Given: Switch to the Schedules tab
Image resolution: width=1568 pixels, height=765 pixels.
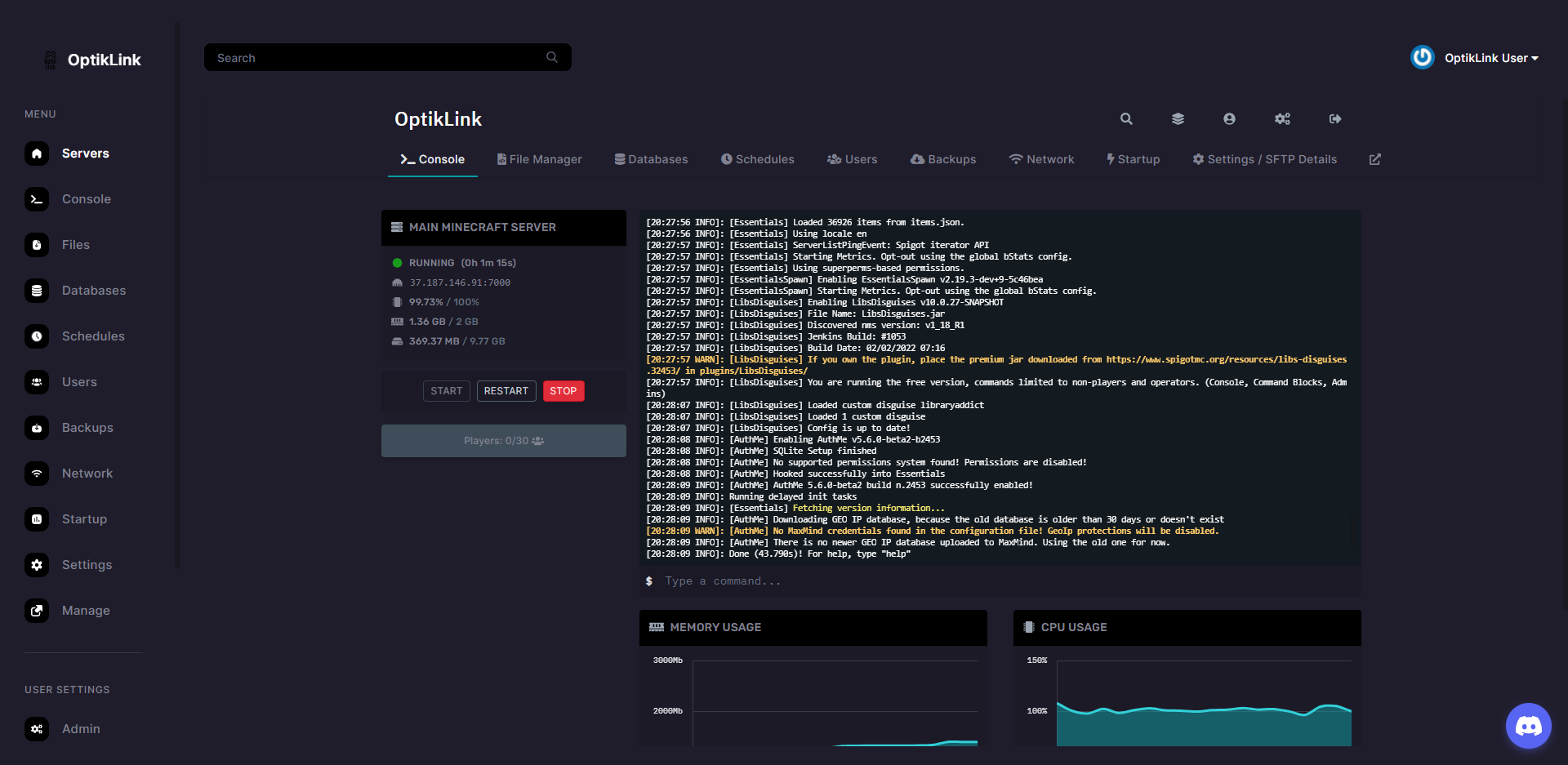Looking at the screenshot, I should pyautogui.click(x=757, y=159).
